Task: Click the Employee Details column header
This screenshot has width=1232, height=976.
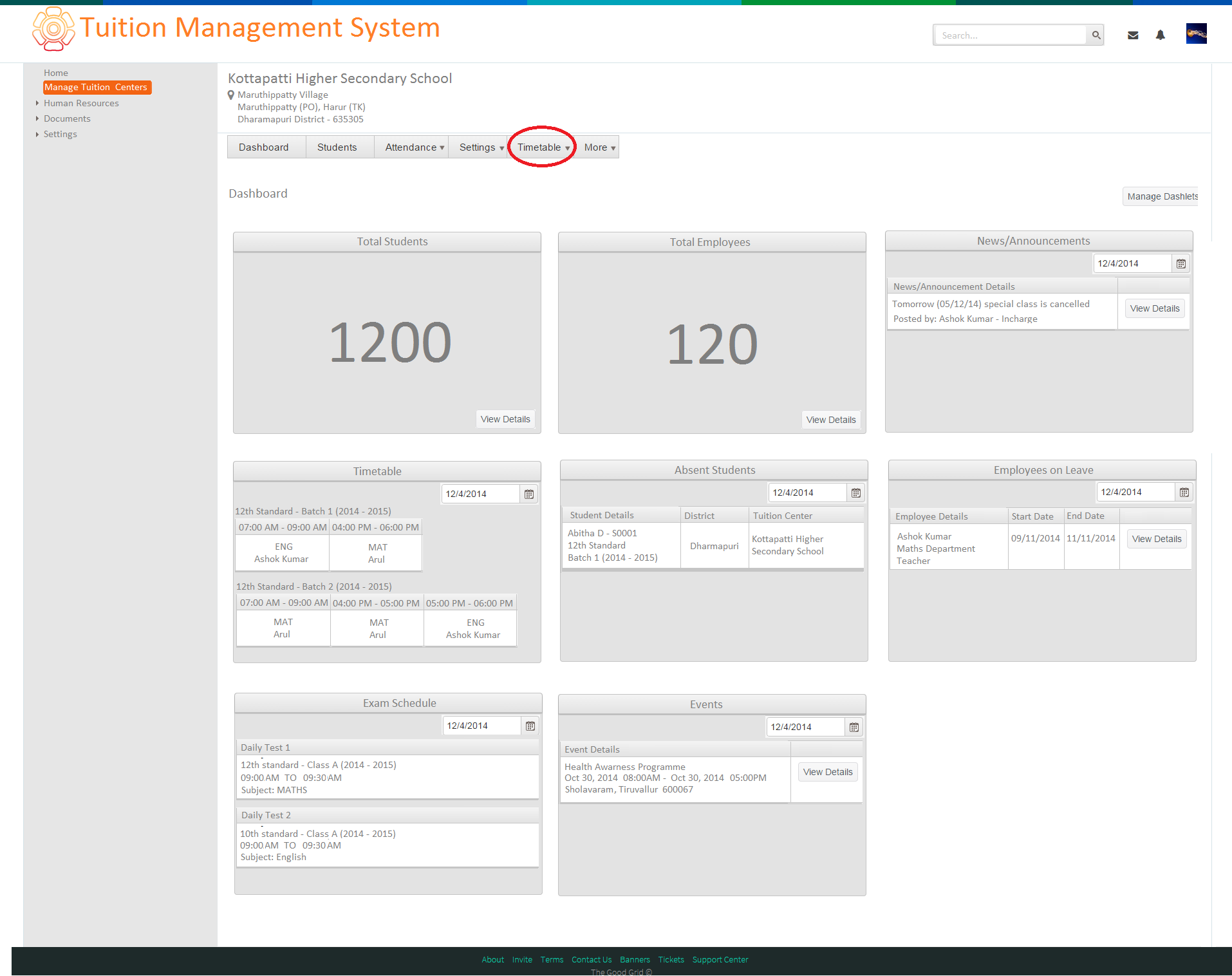Action: (949, 516)
